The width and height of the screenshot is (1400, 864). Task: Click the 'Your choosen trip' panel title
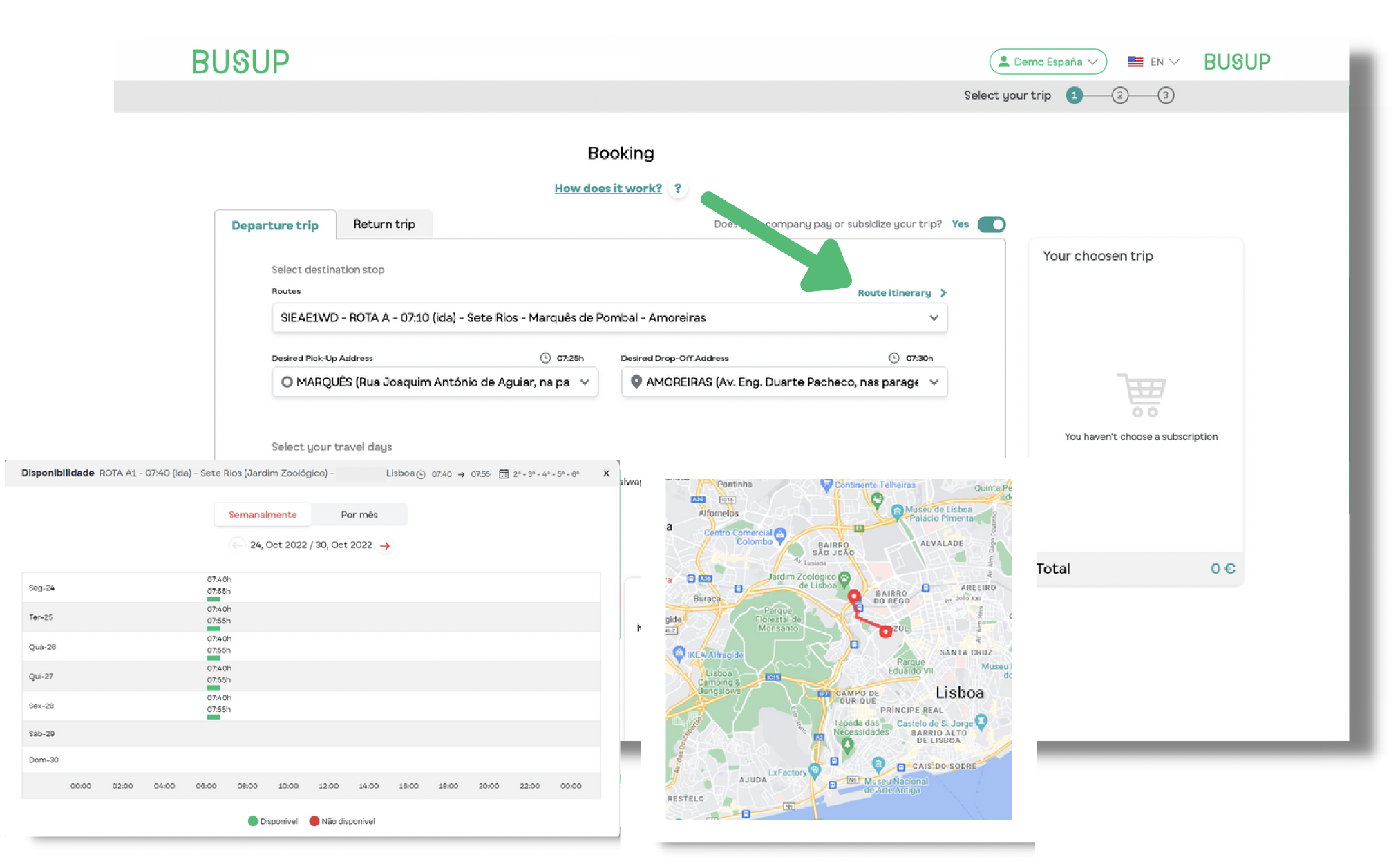[1097, 256]
